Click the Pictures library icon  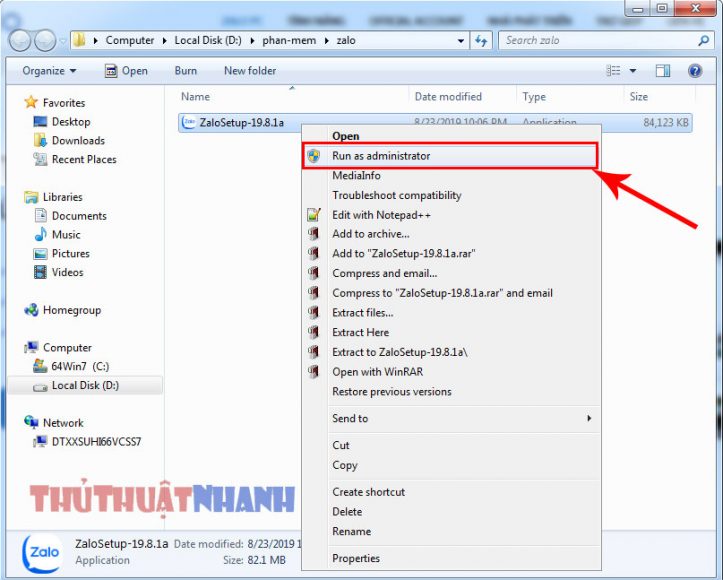[40, 254]
